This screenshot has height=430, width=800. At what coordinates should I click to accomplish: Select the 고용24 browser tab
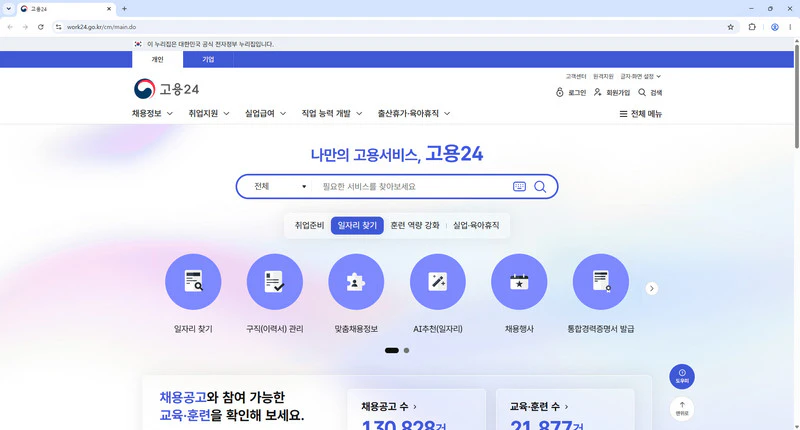[x=66, y=9]
